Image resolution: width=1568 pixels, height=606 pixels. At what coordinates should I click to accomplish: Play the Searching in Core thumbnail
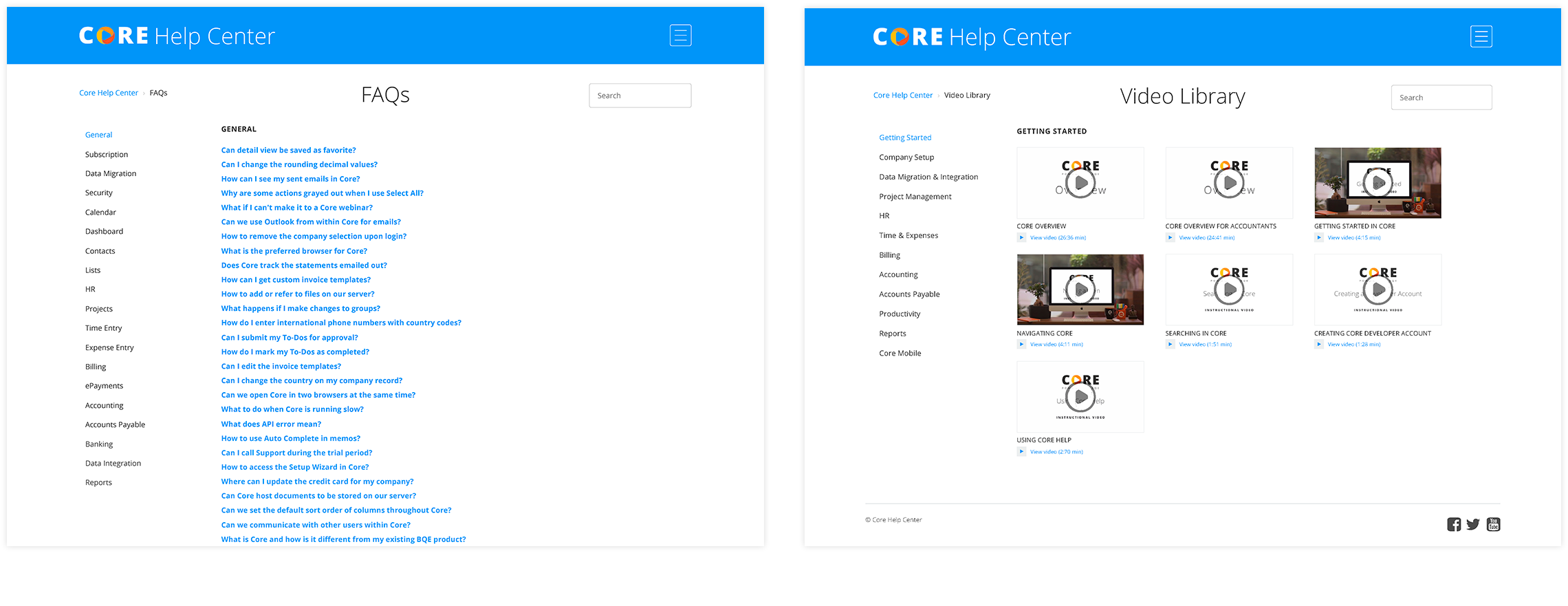pyautogui.click(x=1229, y=290)
